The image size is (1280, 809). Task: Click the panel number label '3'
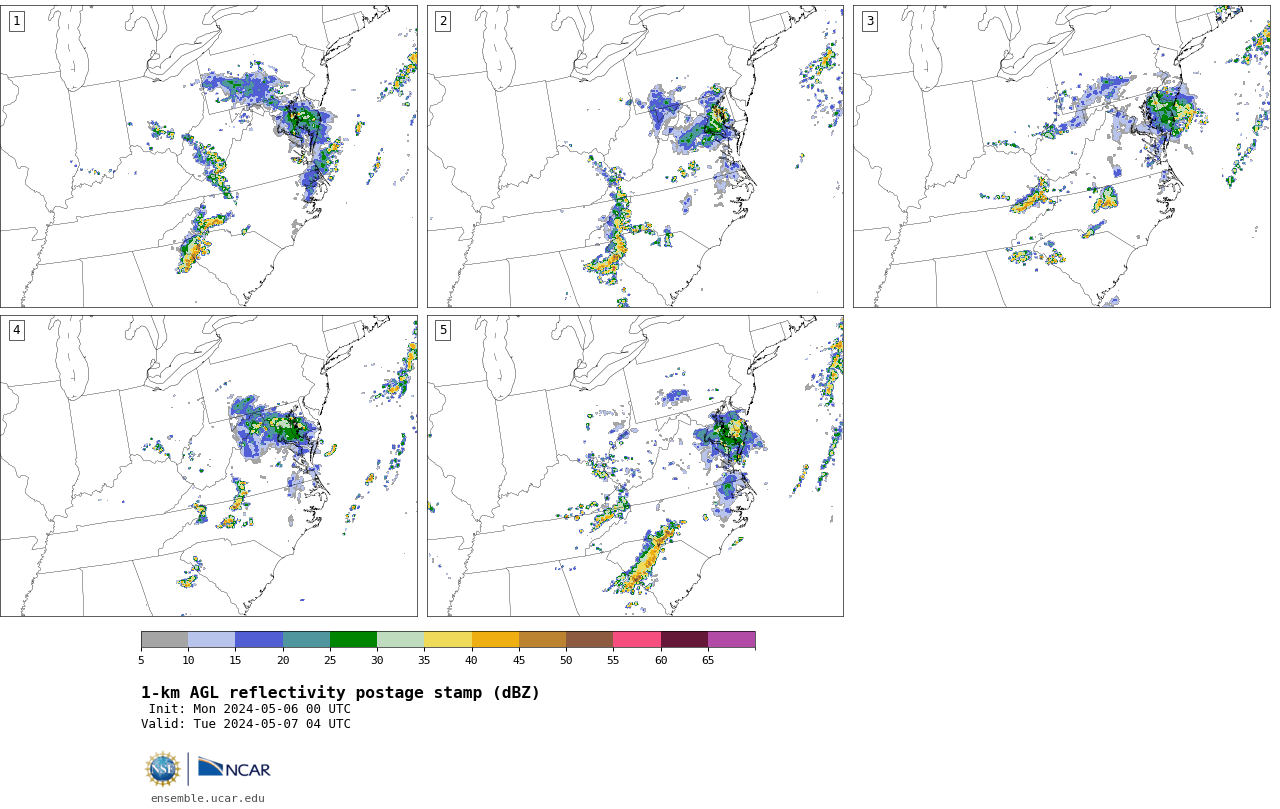869,21
